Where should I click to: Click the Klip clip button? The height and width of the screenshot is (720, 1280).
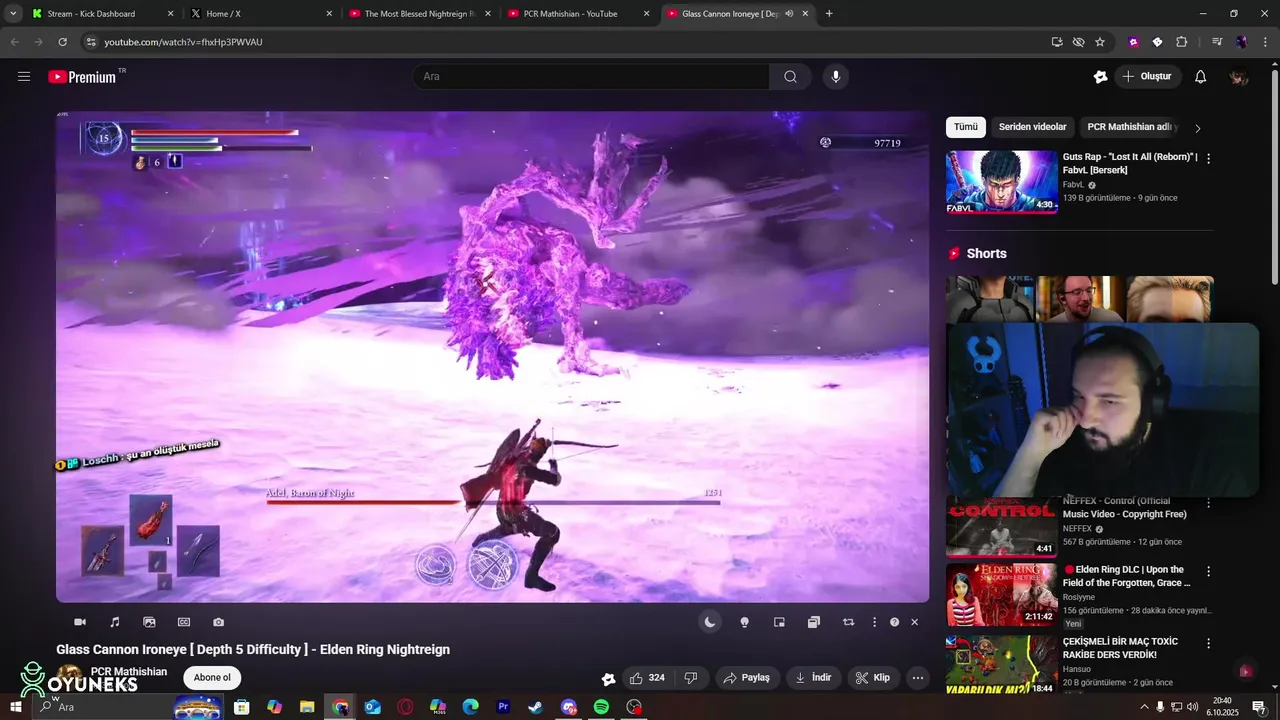873,677
